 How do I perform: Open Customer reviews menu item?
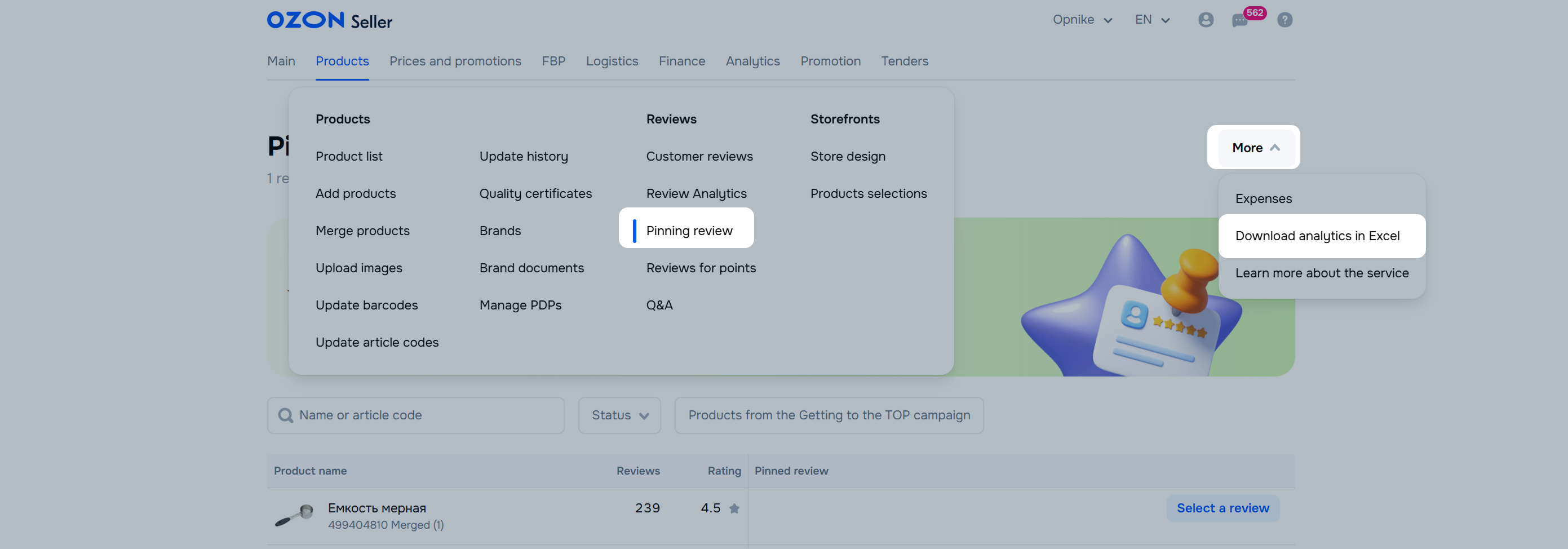[699, 157]
